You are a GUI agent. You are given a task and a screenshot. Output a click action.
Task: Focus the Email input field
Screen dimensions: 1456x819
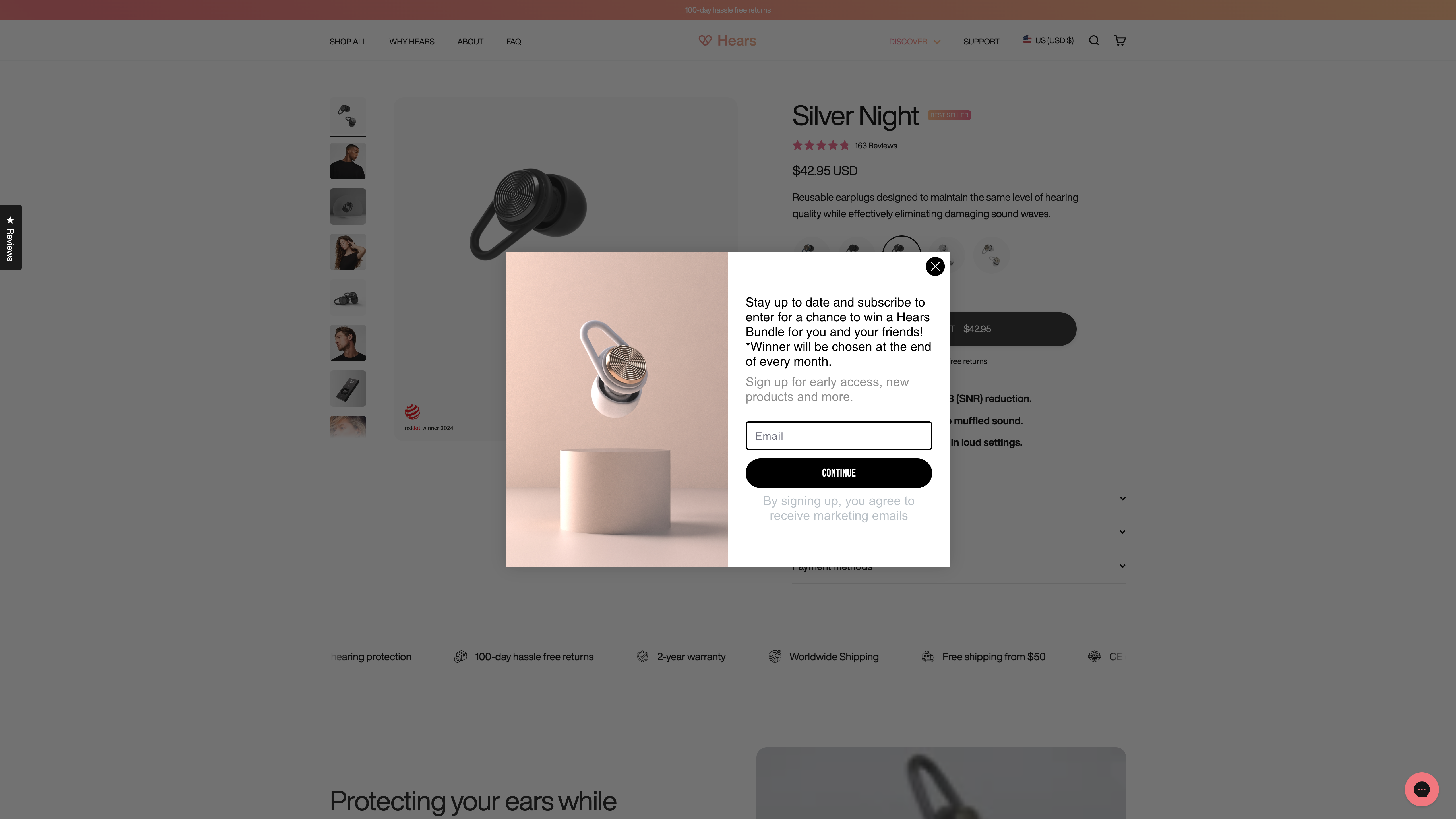click(838, 436)
